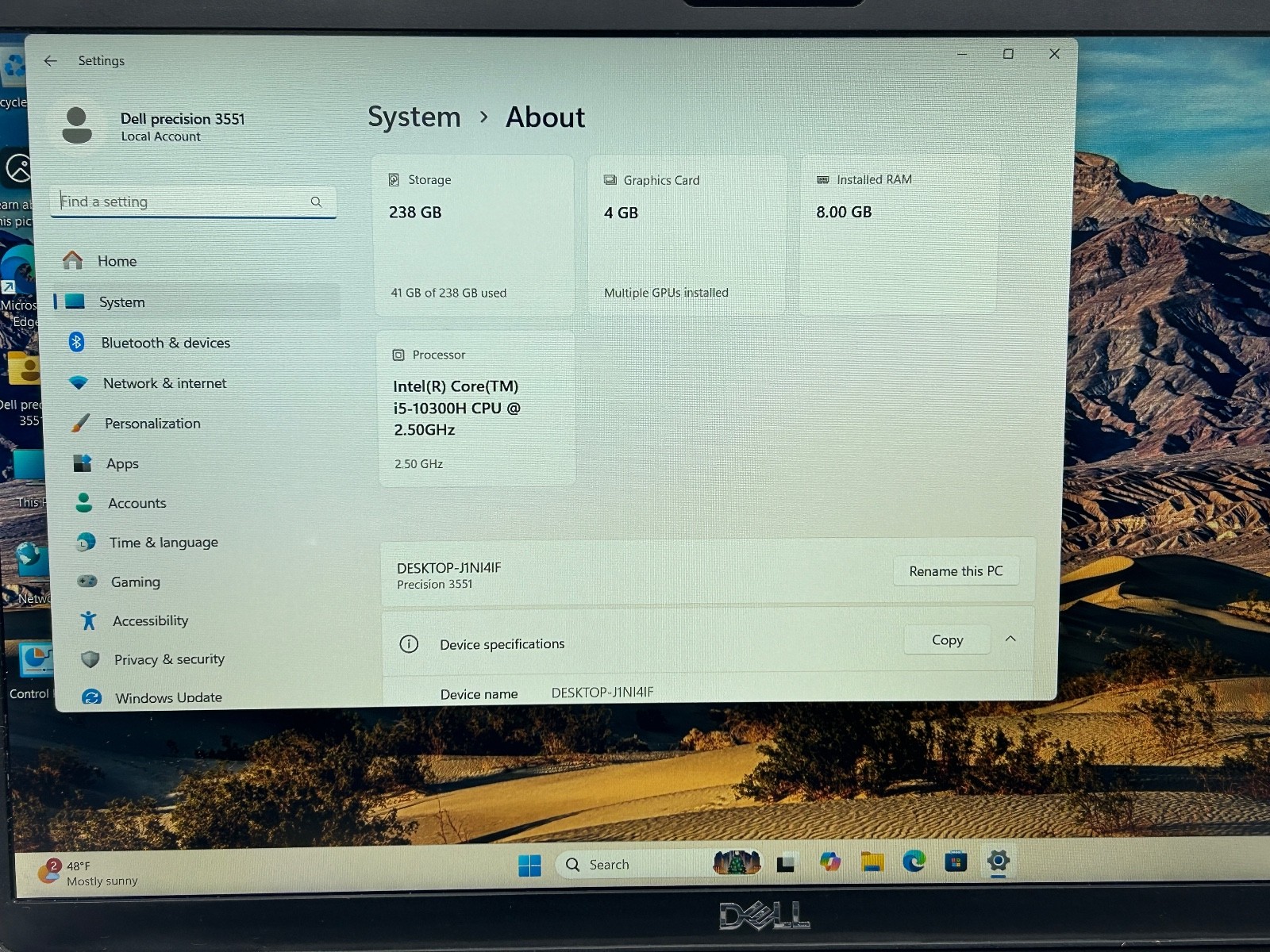Image resolution: width=1270 pixels, height=952 pixels.
Task: Click the Network wifi icon
Action: (78, 382)
